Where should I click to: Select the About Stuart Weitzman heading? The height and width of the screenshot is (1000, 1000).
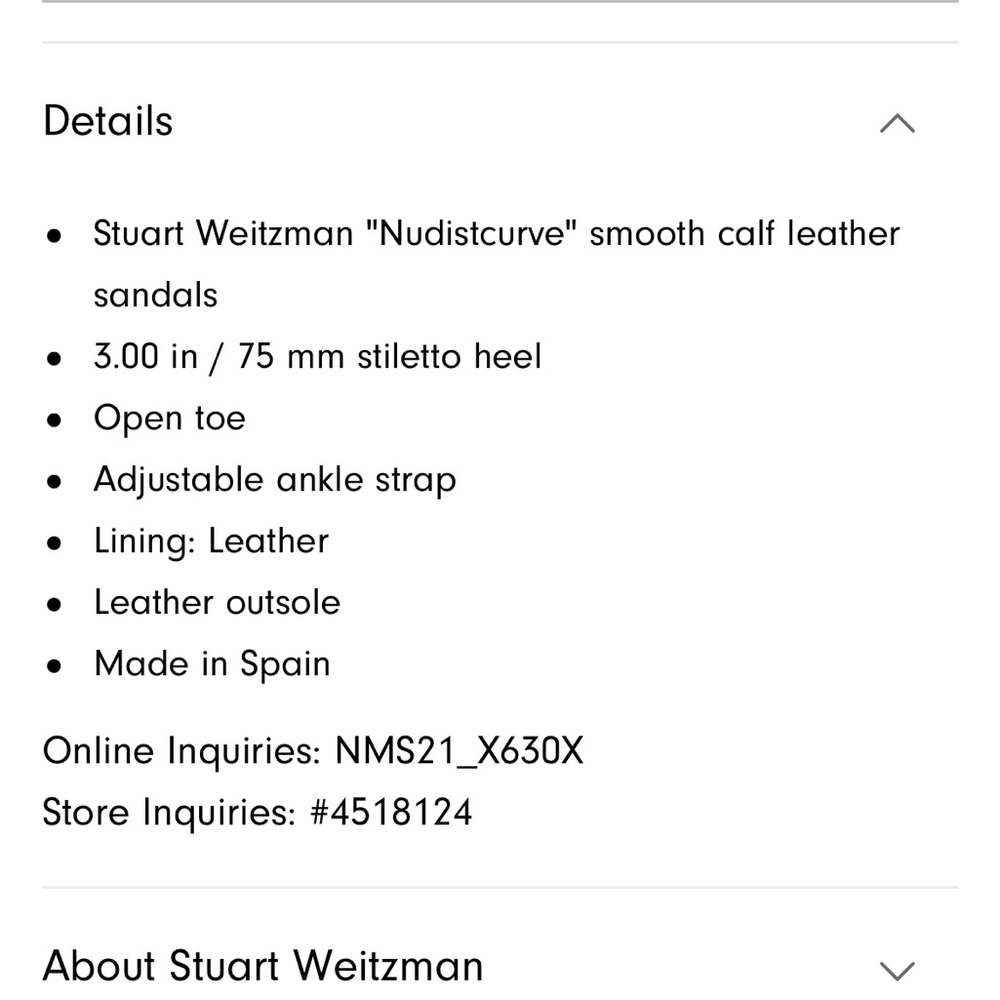pyautogui.click(x=262, y=966)
